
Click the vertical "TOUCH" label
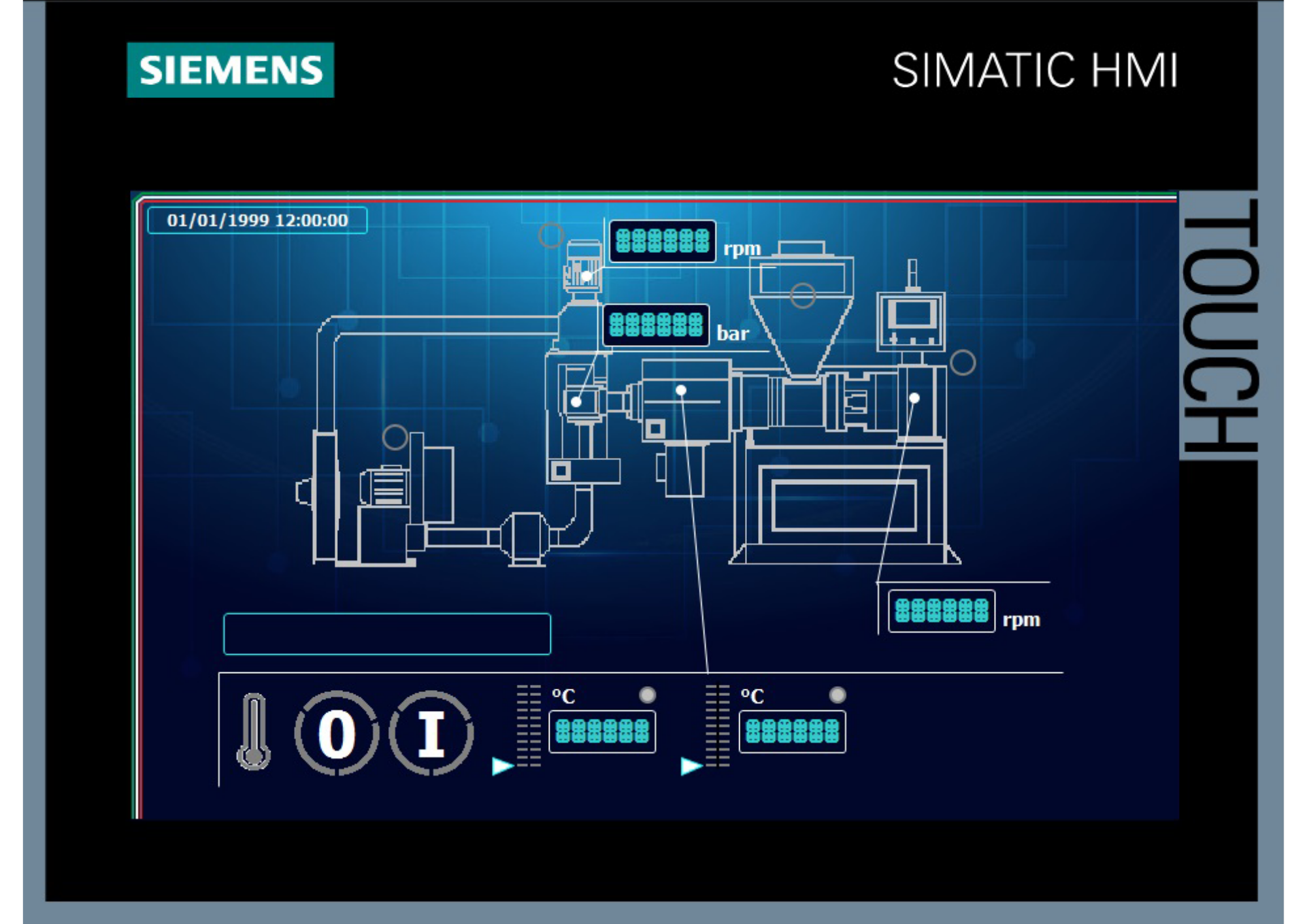pos(1219,325)
